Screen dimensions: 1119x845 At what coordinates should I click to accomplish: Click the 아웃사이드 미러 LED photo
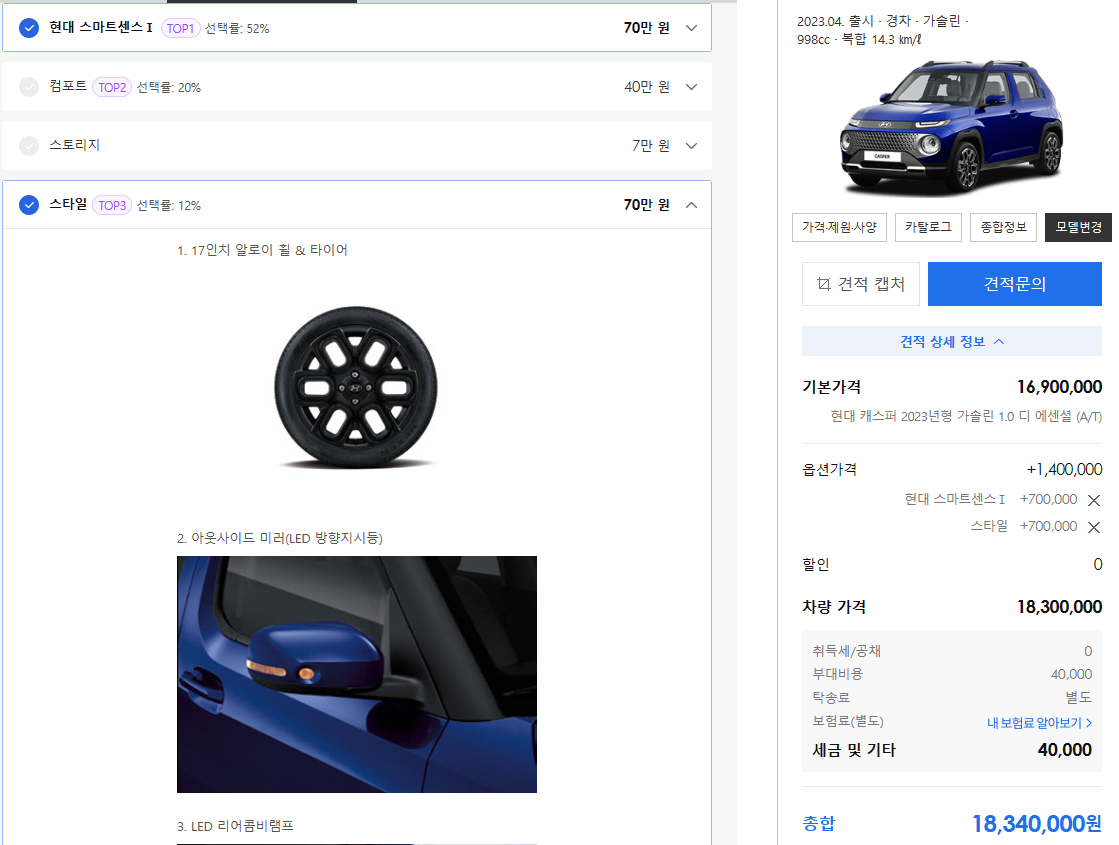(357, 674)
